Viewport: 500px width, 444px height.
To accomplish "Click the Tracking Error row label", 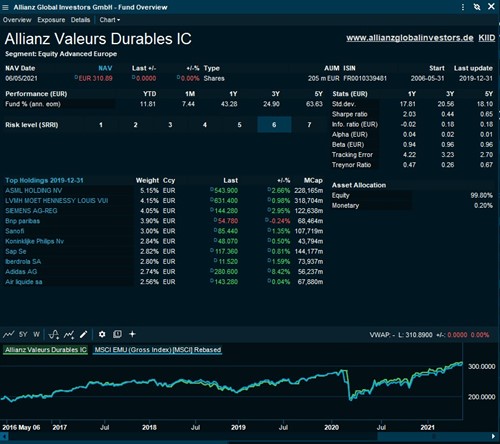I will point(352,155).
